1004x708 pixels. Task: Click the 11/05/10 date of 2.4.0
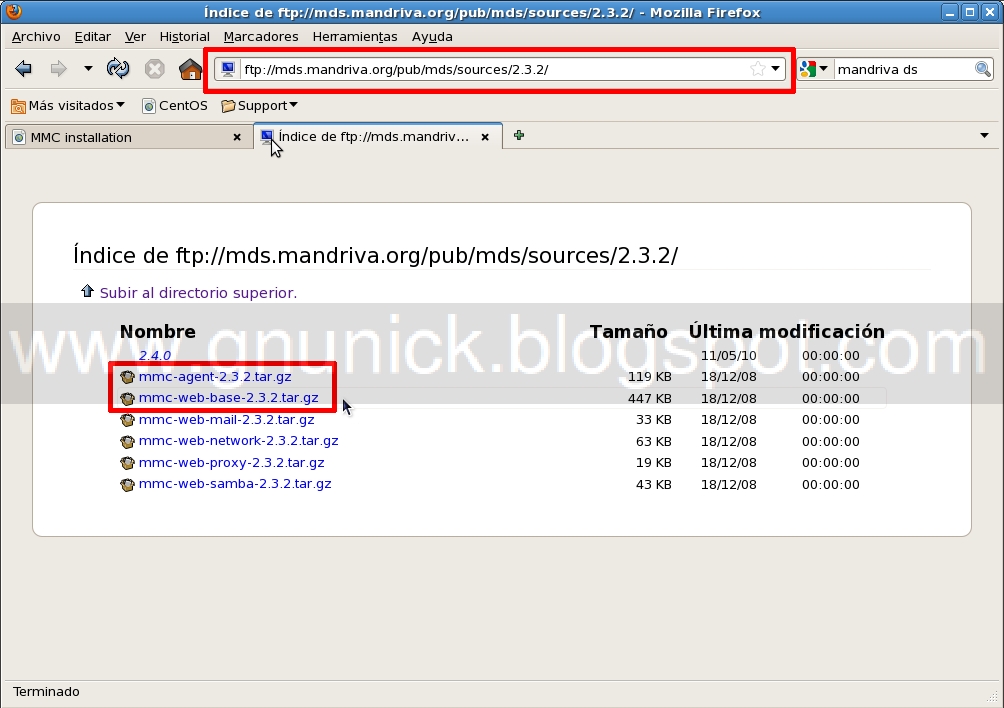click(x=729, y=355)
